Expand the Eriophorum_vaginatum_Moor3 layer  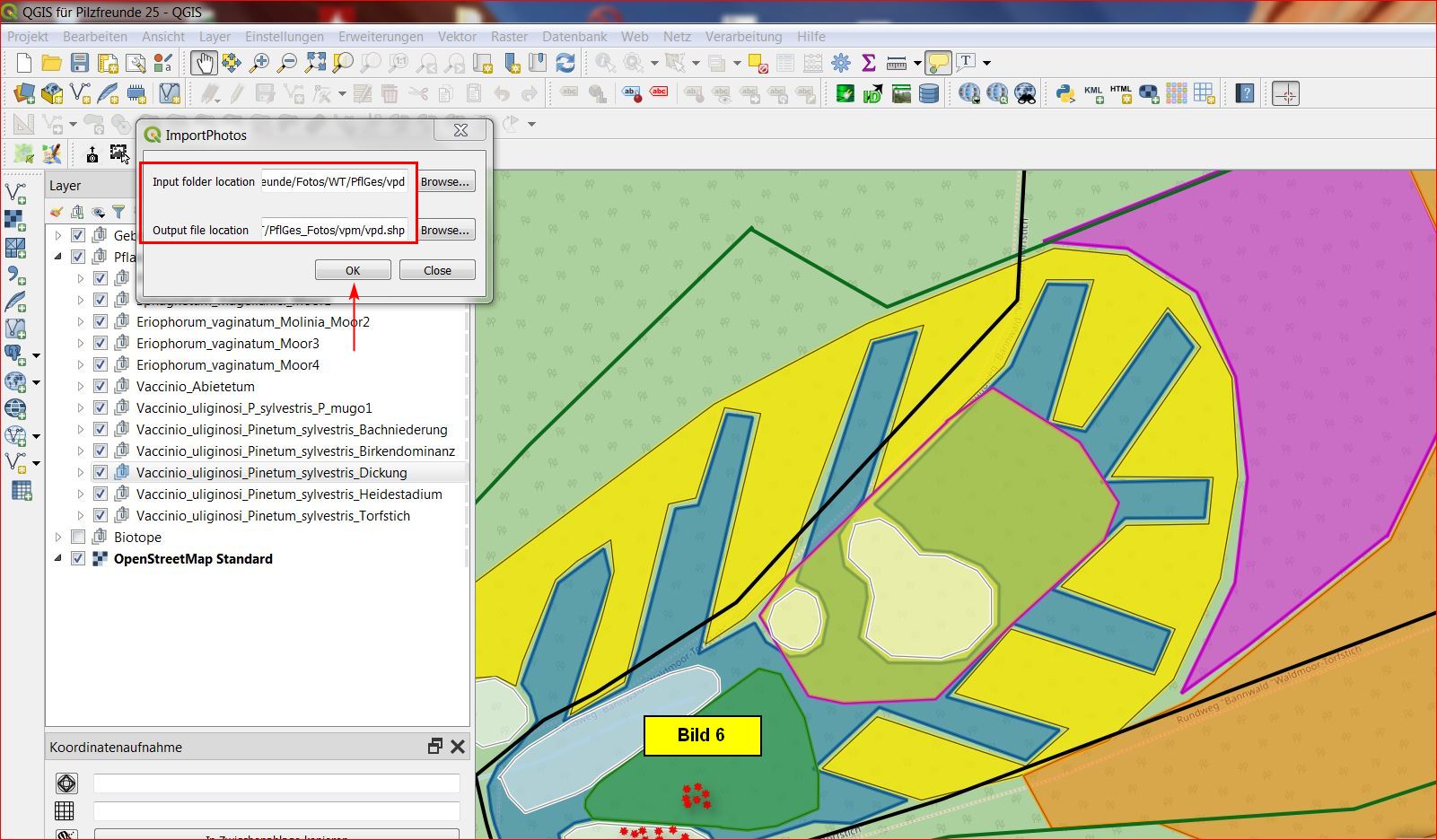tap(81, 344)
